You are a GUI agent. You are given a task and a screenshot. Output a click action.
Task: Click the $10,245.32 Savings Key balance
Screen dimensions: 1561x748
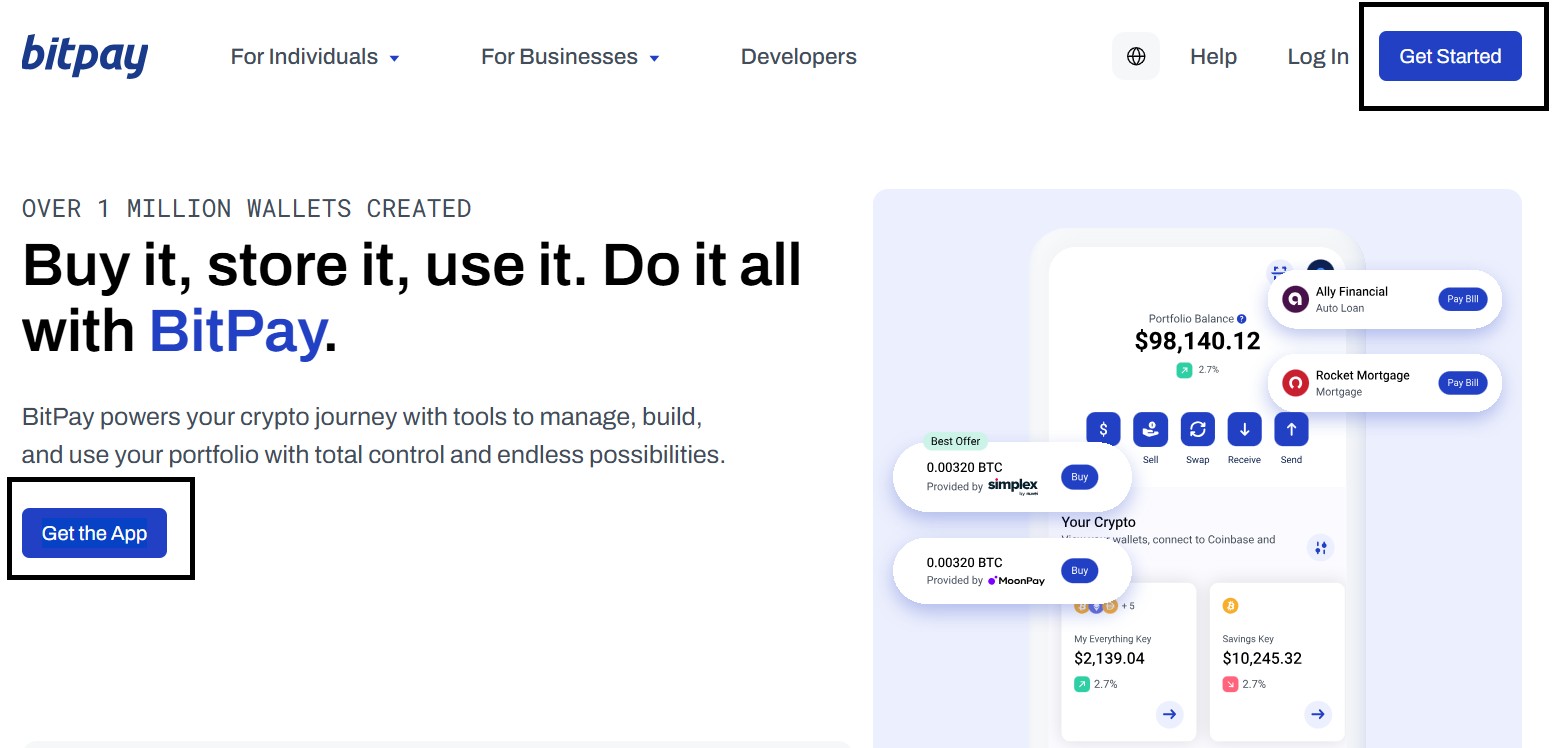[x=1262, y=659]
